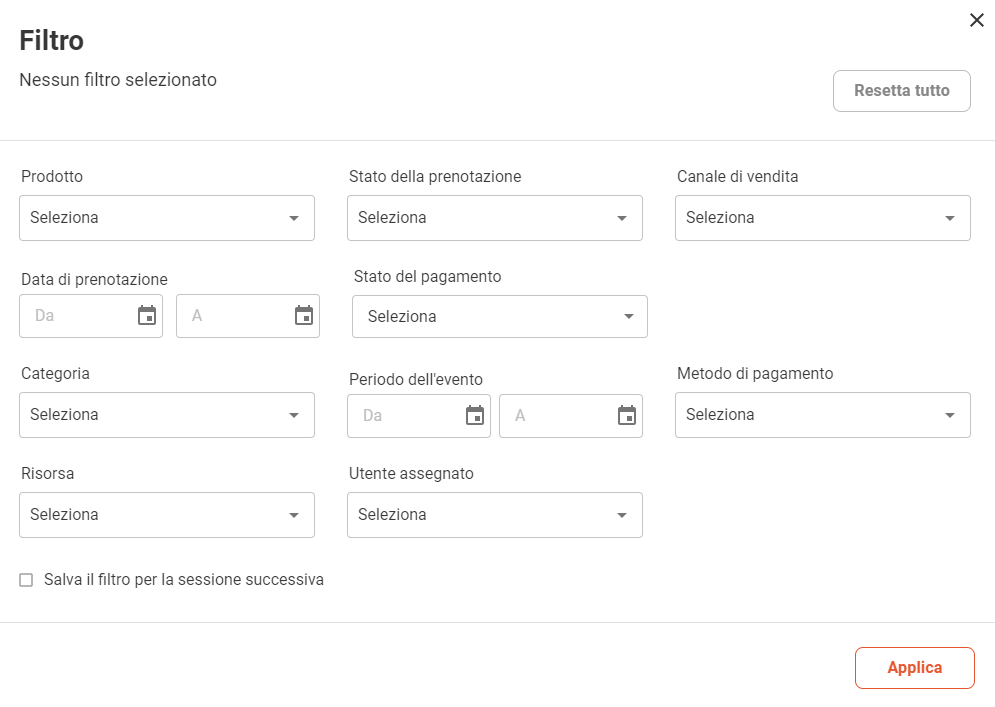
Task: Open calendar for Periodo dell'evento A field
Action: coord(627,416)
